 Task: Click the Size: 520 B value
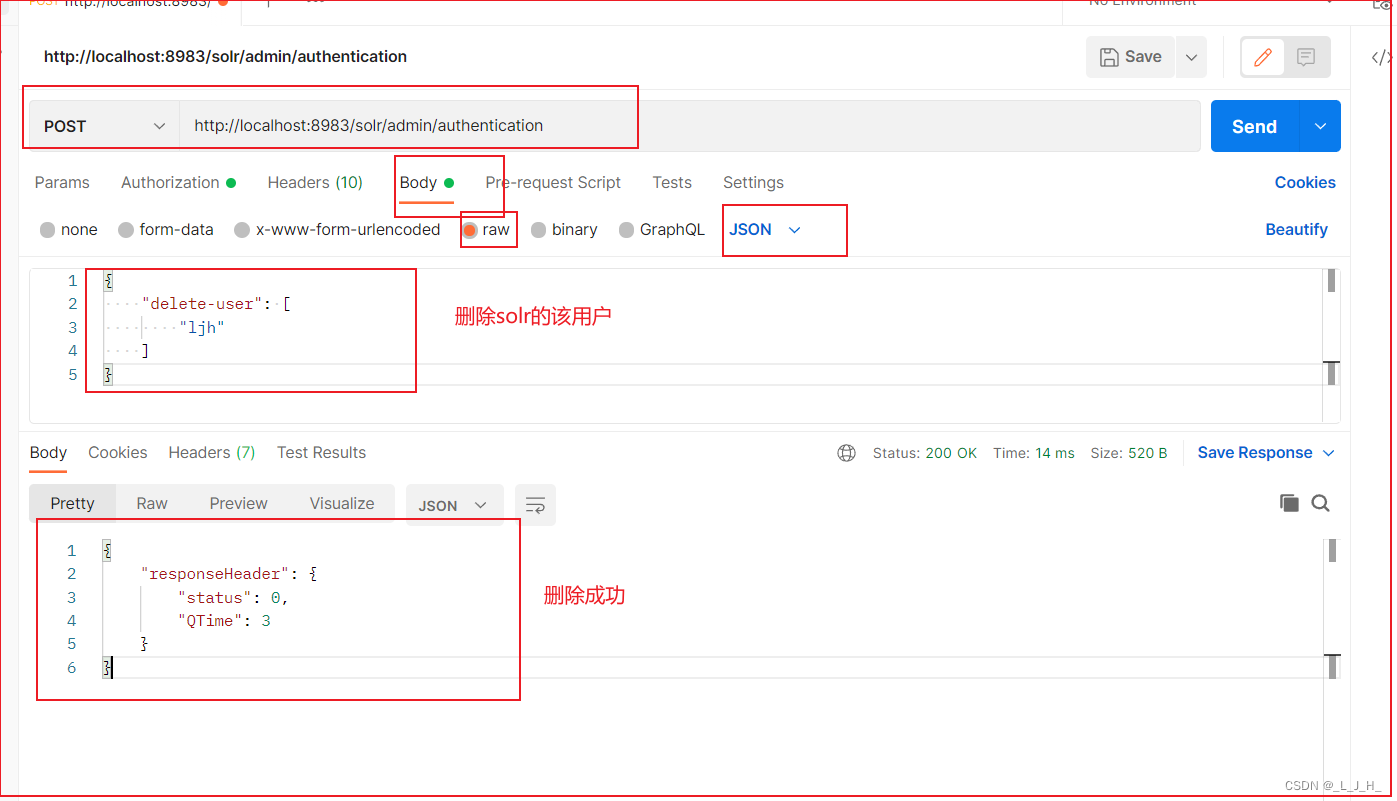(1129, 453)
